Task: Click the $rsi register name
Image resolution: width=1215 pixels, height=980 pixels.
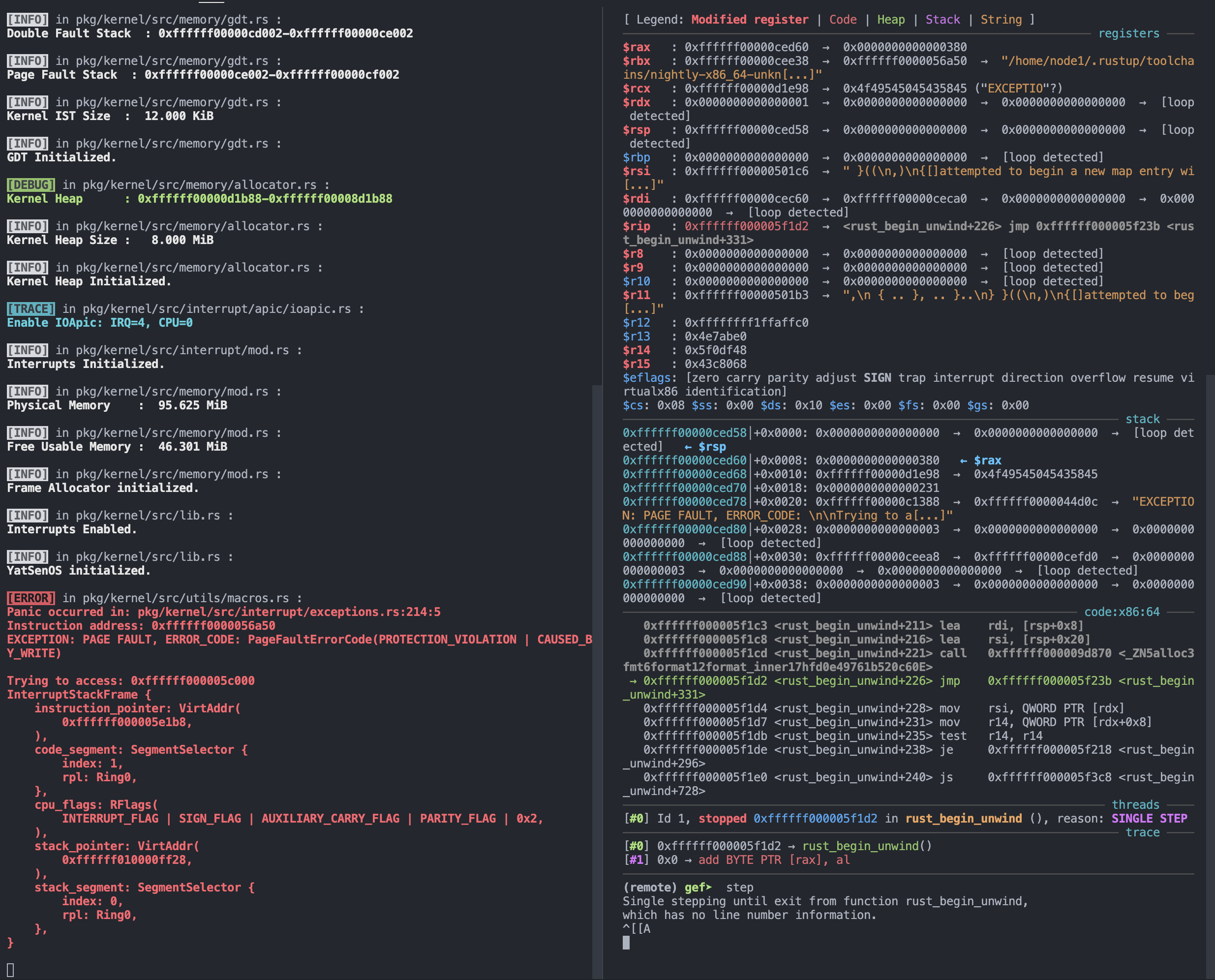Action: tap(636, 171)
